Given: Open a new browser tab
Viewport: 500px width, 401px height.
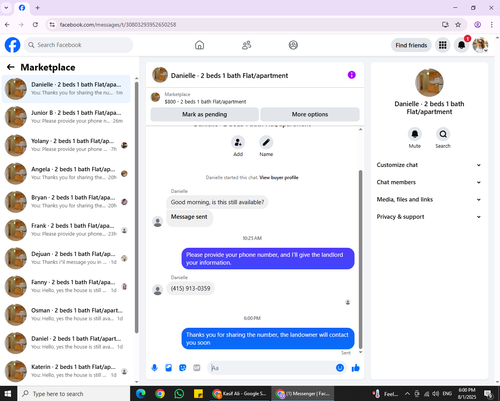Looking at the screenshot, I should pyautogui.click(x=37, y=7).
